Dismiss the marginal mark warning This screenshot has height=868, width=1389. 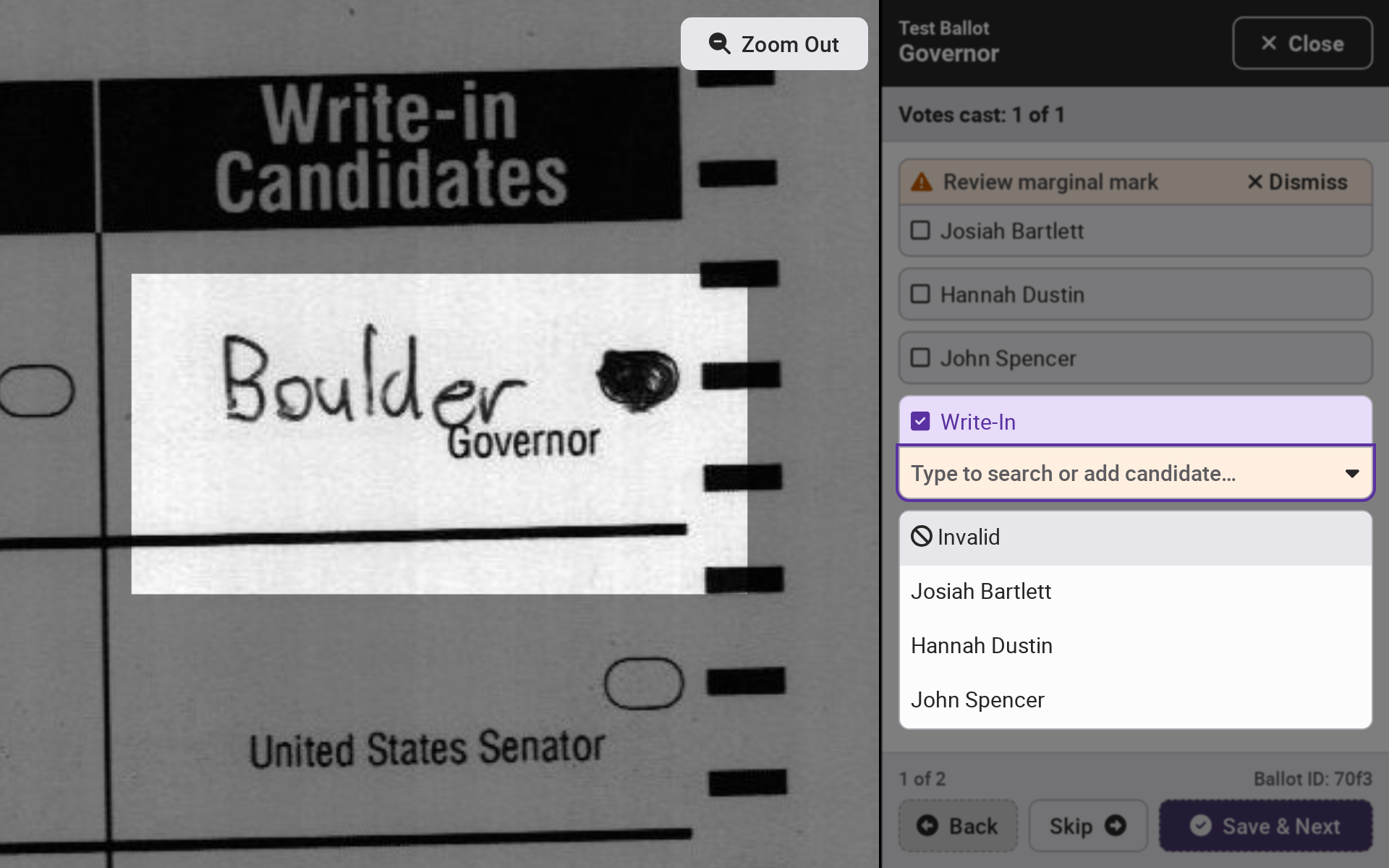[x=1297, y=182]
